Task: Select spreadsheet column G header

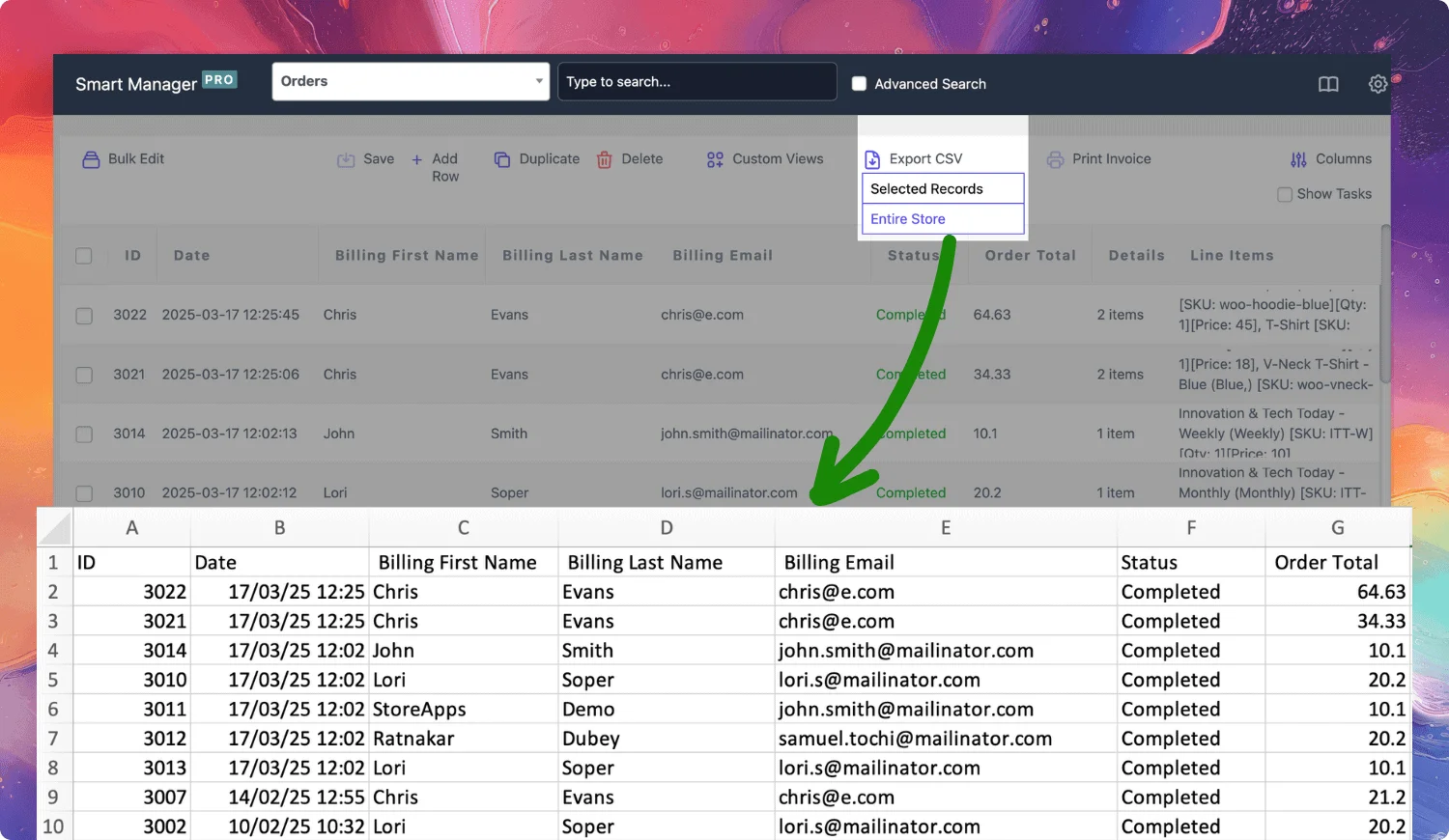Action: pos(1338,528)
